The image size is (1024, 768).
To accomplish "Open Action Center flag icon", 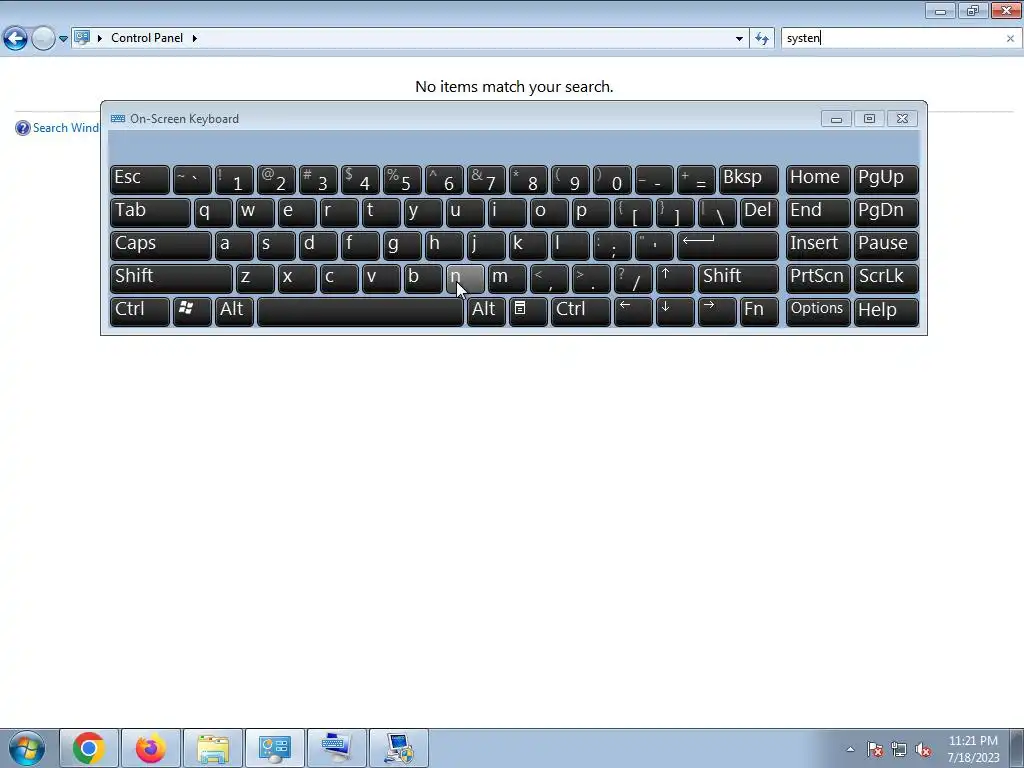I will (x=875, y=749).
